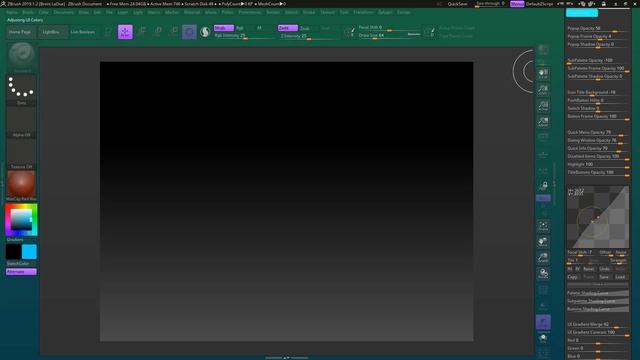
Task: Toggle the Live Boolean button
Action: click(x=82, y=32)
